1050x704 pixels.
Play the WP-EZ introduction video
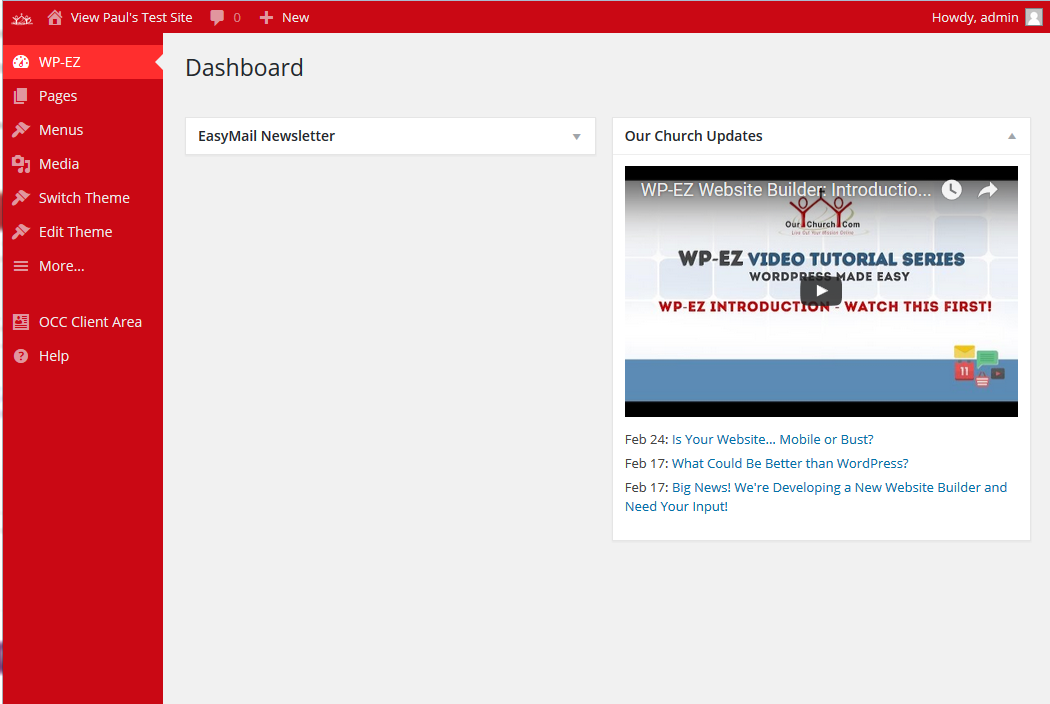[821, 291]
